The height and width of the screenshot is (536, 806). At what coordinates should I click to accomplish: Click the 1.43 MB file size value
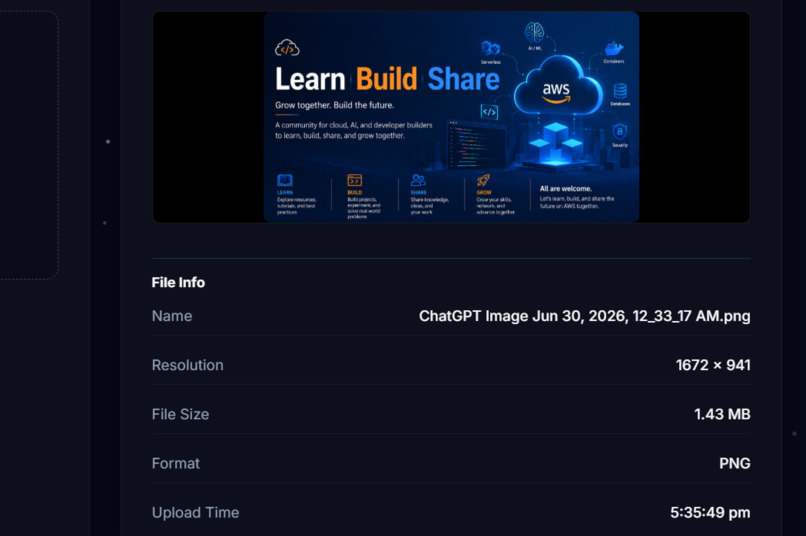pyautogui.click(x=722, y=414)
